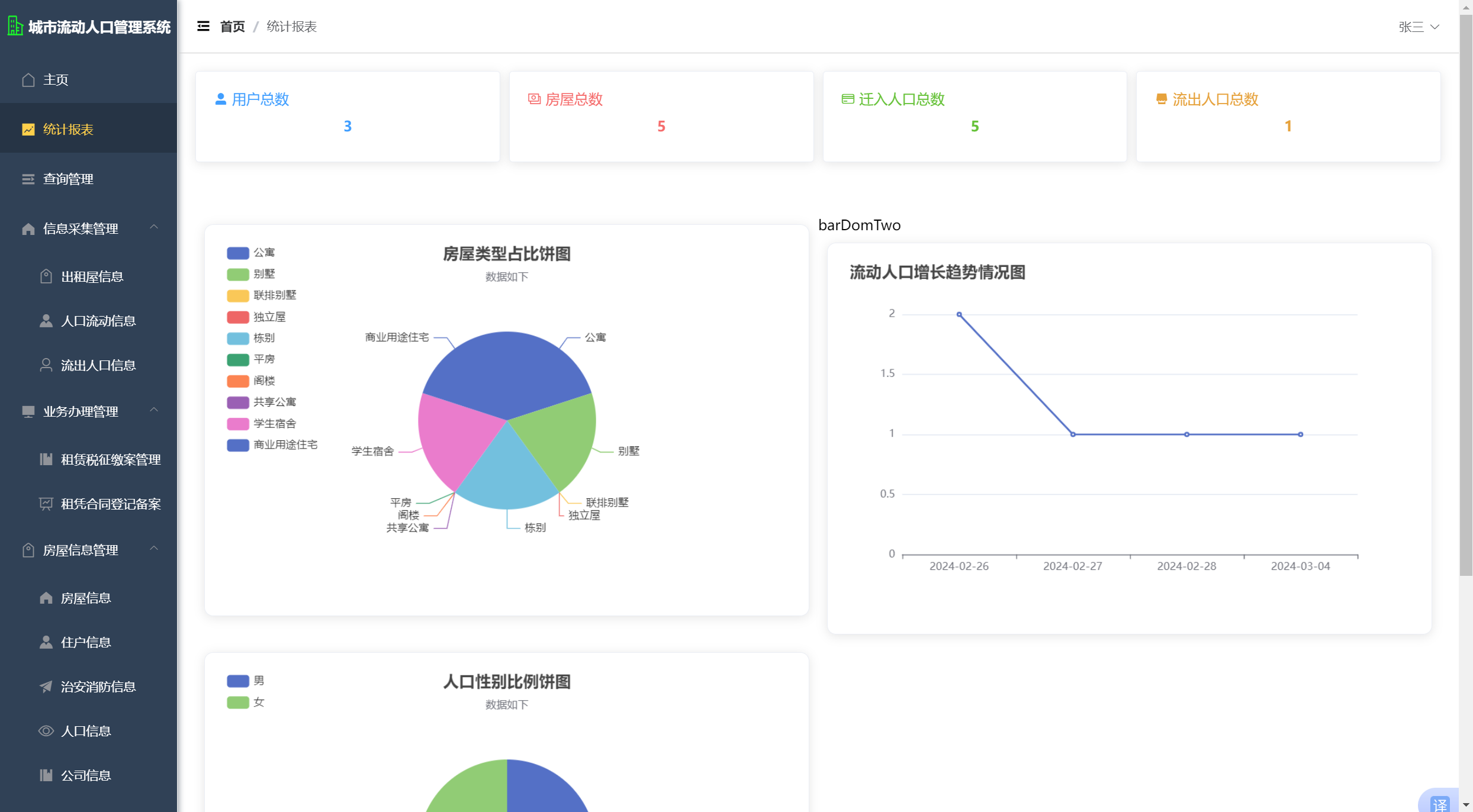
Task: Click the user icon in 用户总数 card
Action: click(x=221, y=99)
